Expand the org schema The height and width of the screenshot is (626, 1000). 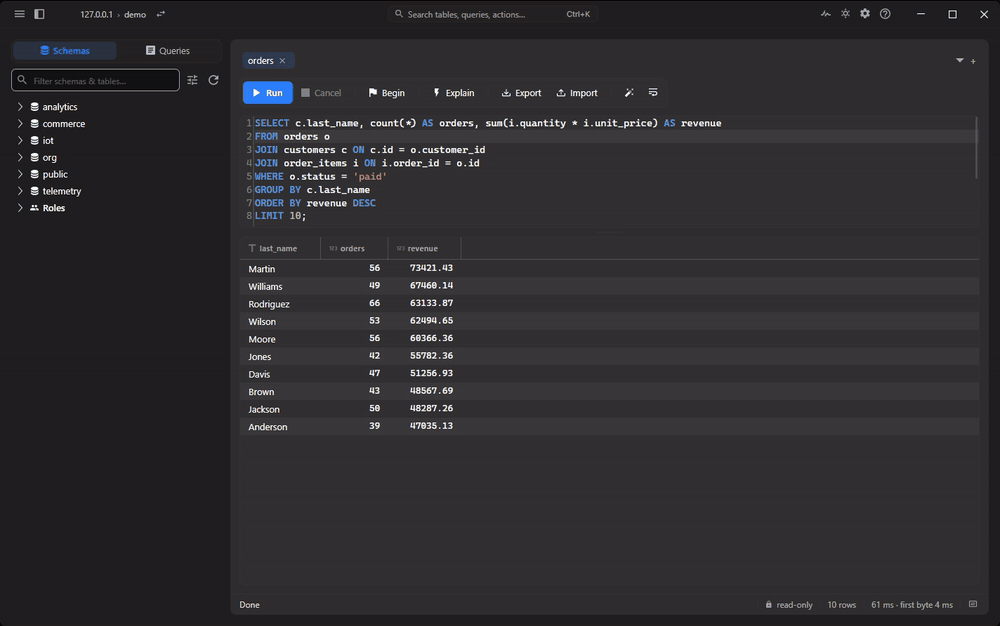[20, 157]
